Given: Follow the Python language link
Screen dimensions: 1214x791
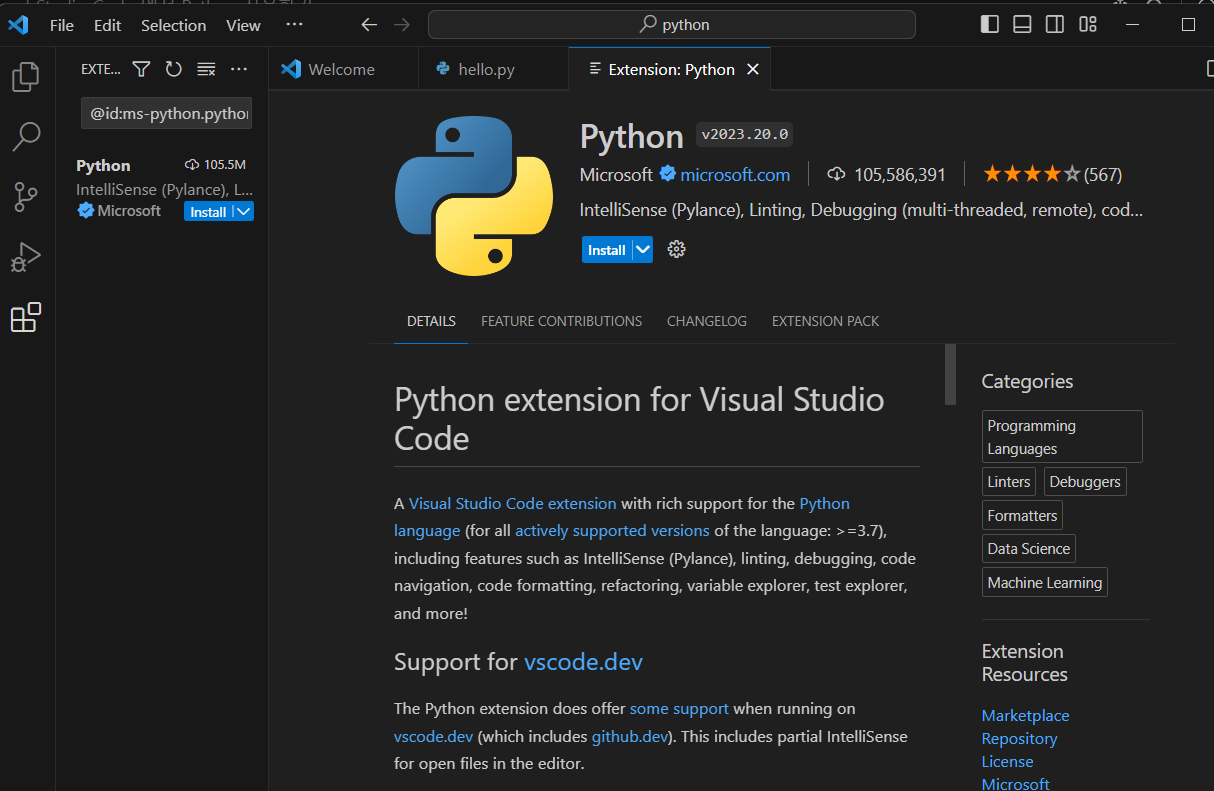Looking at the screenshot, I should pyautogui.click(x=622, y=517).
